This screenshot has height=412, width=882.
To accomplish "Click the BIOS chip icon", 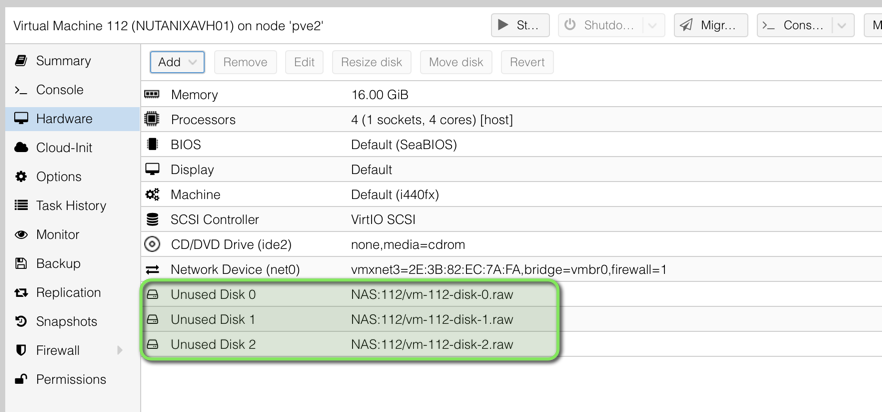I will 152,145.
